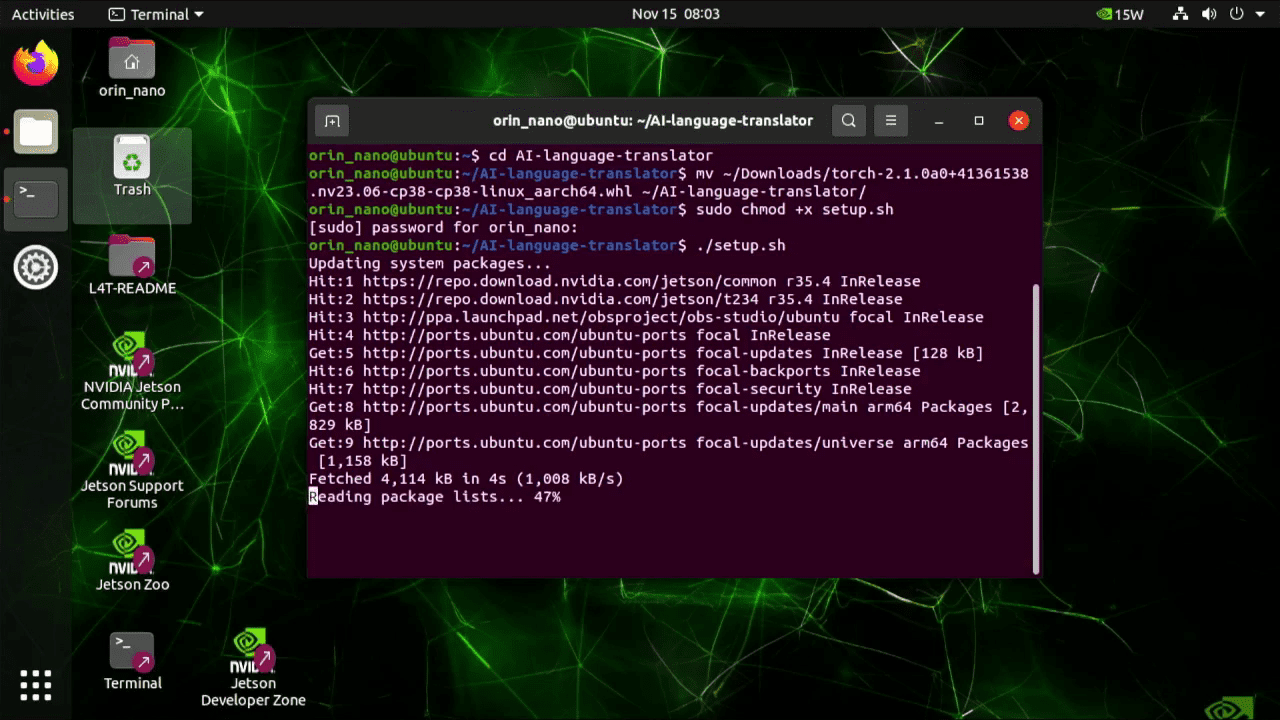Image resolution: width=1280 pixels, height=720 pixels.
Task: Click the wired network icon in top bar
Action: tap(1179, 14)
